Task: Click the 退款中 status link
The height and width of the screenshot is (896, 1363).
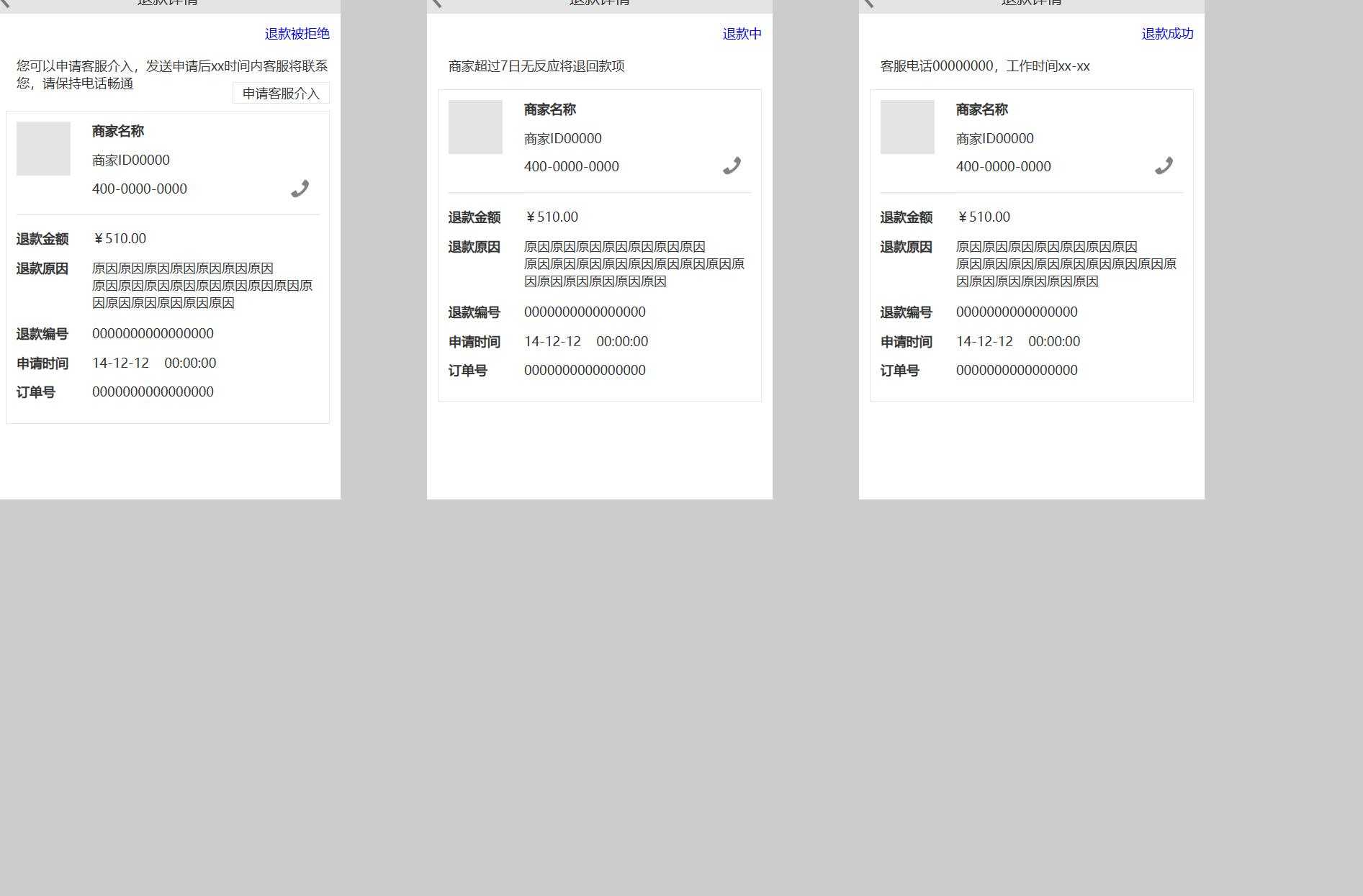Action: pos(742,34)
